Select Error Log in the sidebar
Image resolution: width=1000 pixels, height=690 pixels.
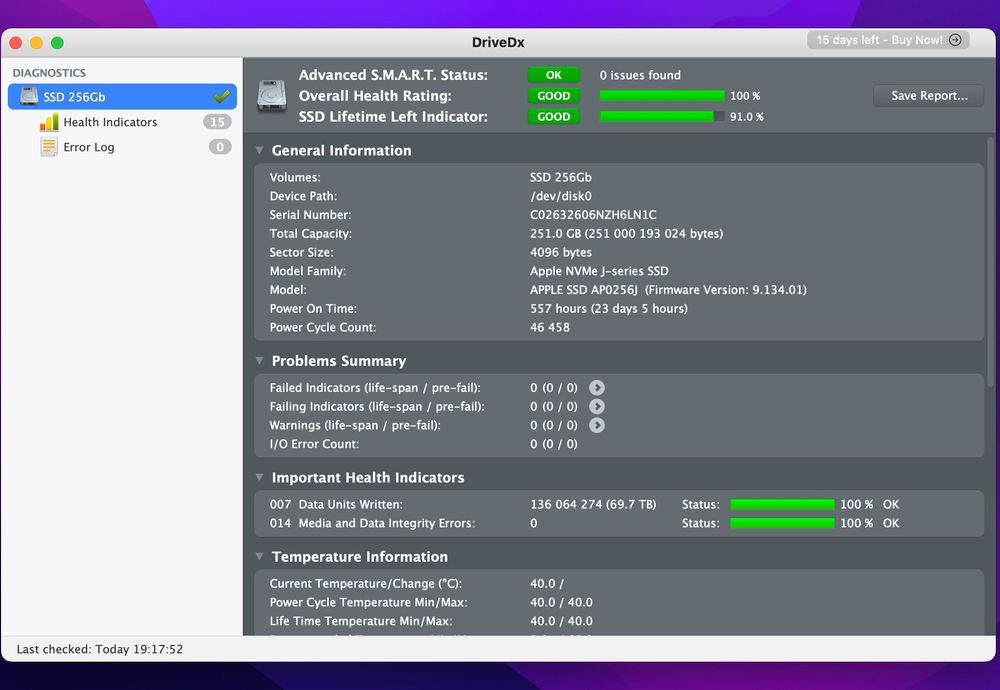pos(122,147)
